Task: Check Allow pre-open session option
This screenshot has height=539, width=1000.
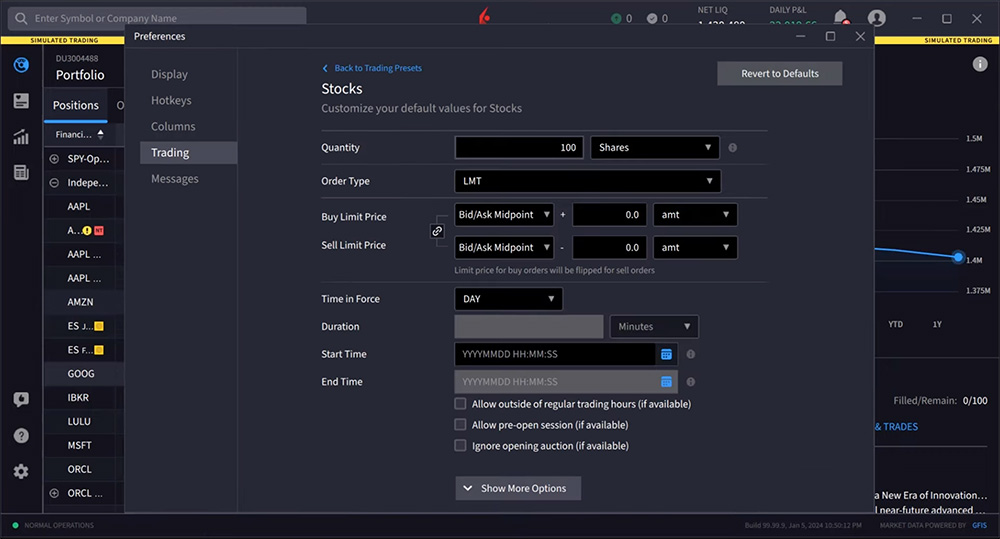Action: [460, 425]
